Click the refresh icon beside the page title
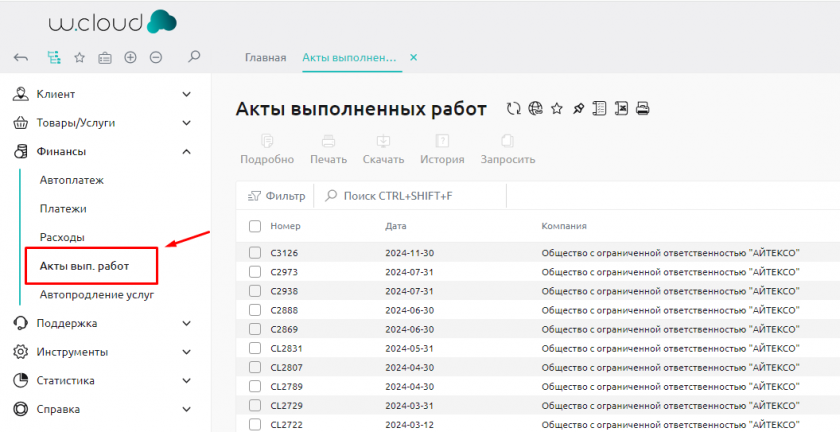Viewport: 840px width, 432px height. [x=514, y=109]
